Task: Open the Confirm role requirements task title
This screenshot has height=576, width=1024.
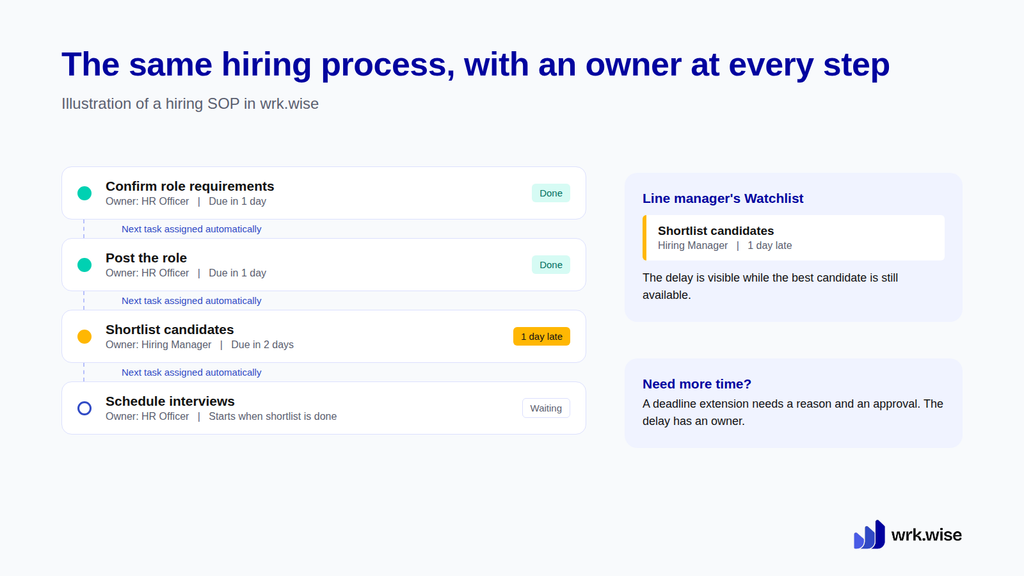Action: coord(190,186)
